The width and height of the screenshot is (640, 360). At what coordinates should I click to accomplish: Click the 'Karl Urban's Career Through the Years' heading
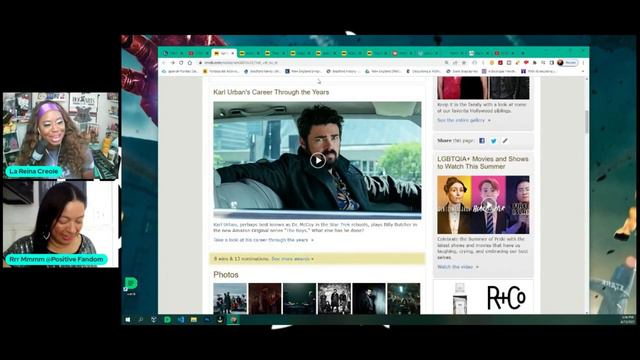pyautogui.click(x=271, y=92)
